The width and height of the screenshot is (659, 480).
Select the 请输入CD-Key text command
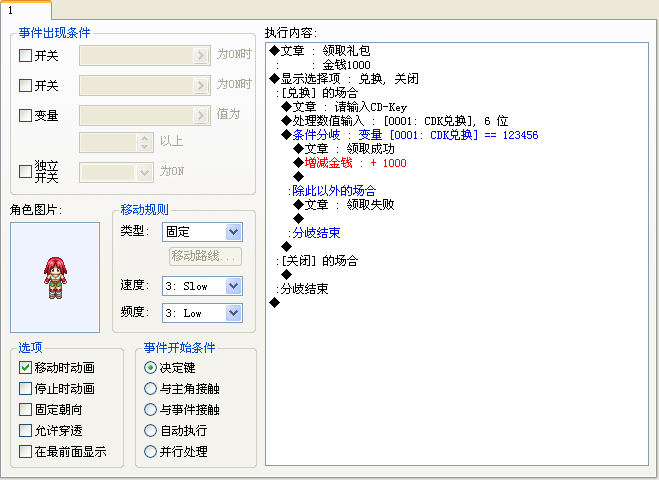pos(344,107)
